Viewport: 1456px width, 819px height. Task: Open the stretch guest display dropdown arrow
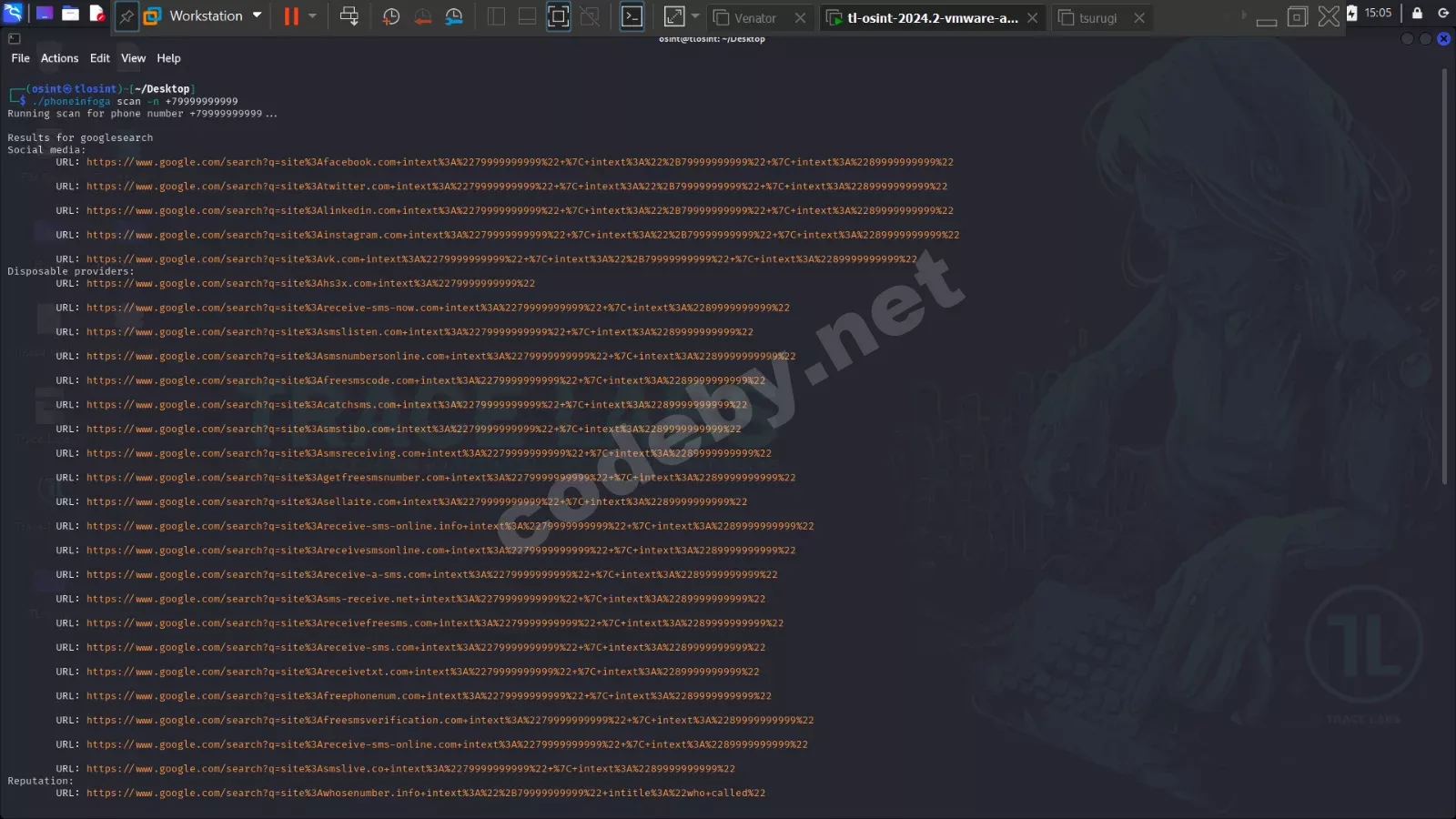[x=695, y=15]
